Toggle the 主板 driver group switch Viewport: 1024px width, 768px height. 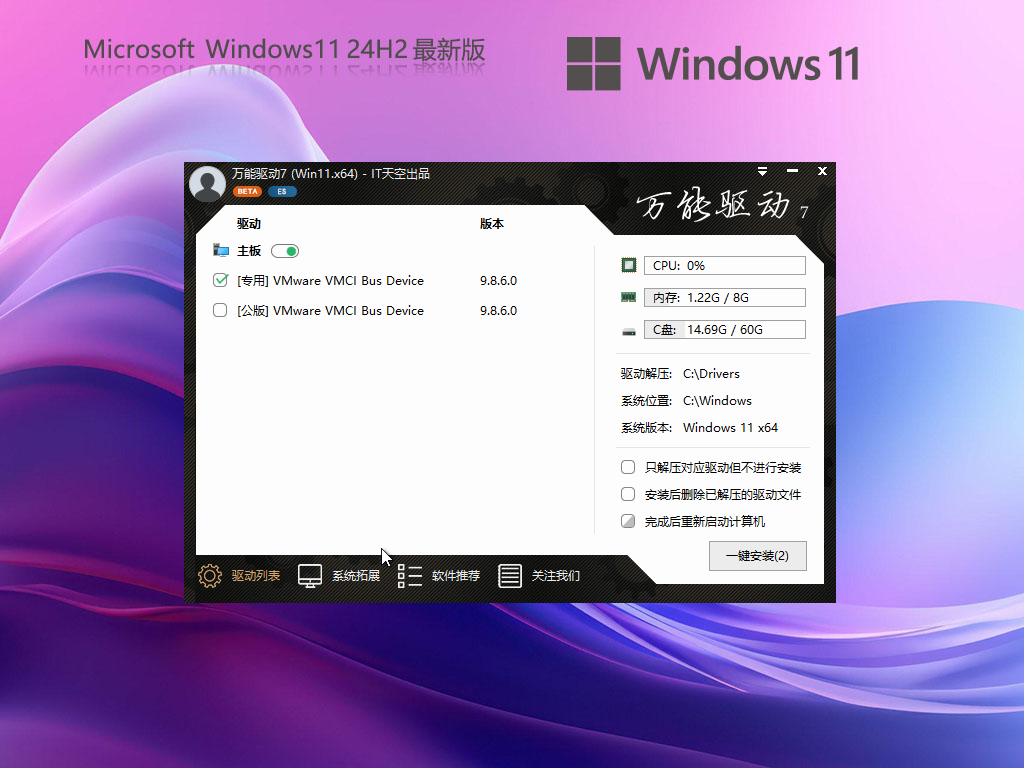(x=285, y=251)
